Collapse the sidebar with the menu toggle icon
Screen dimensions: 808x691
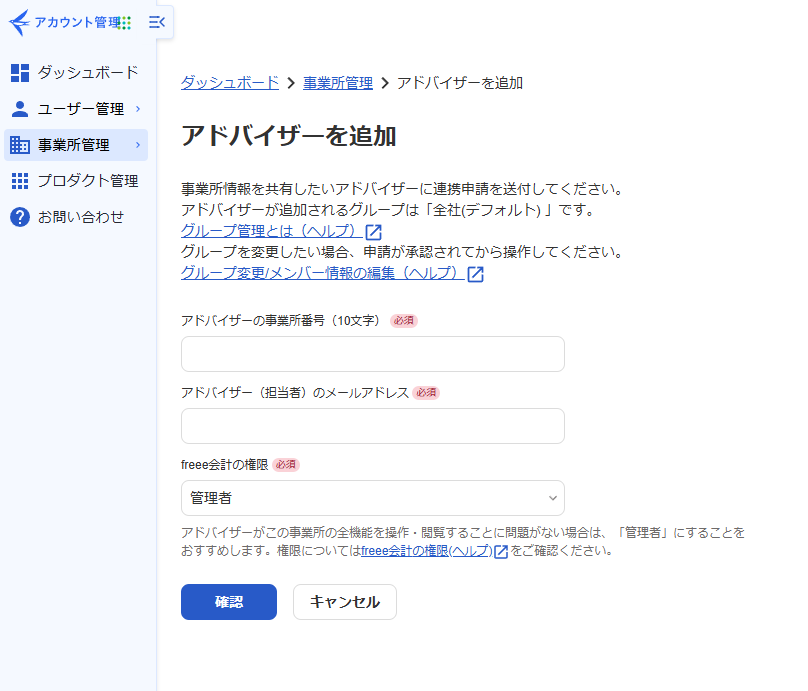[156, 22]
